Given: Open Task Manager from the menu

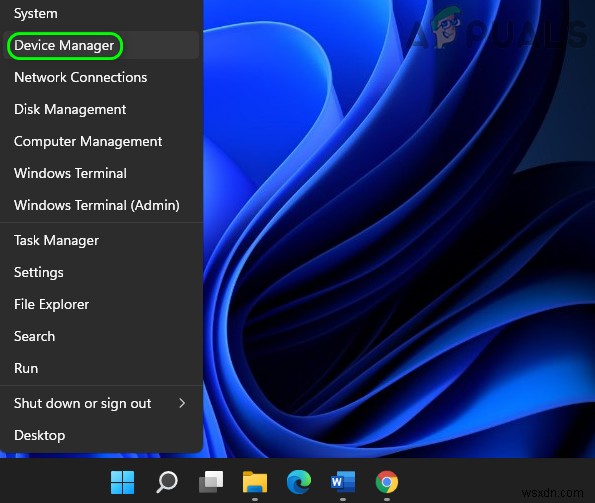Looking at the screenshot, I should click(101, 240).
